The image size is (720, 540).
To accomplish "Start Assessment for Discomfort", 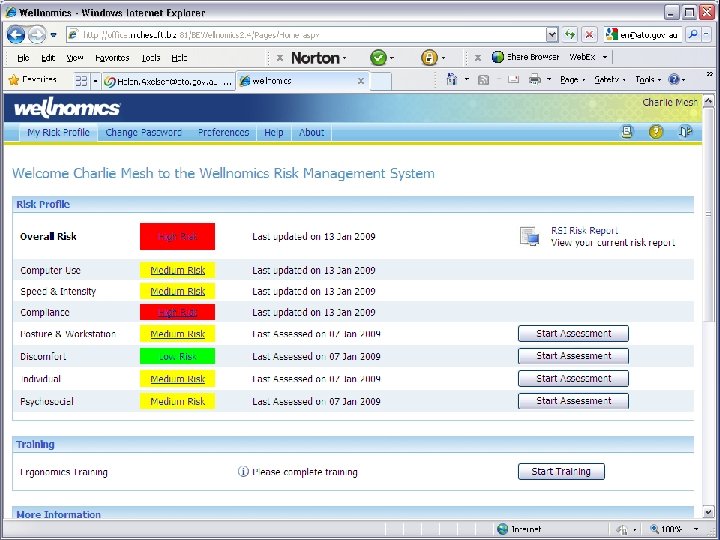I will [573, 356].
